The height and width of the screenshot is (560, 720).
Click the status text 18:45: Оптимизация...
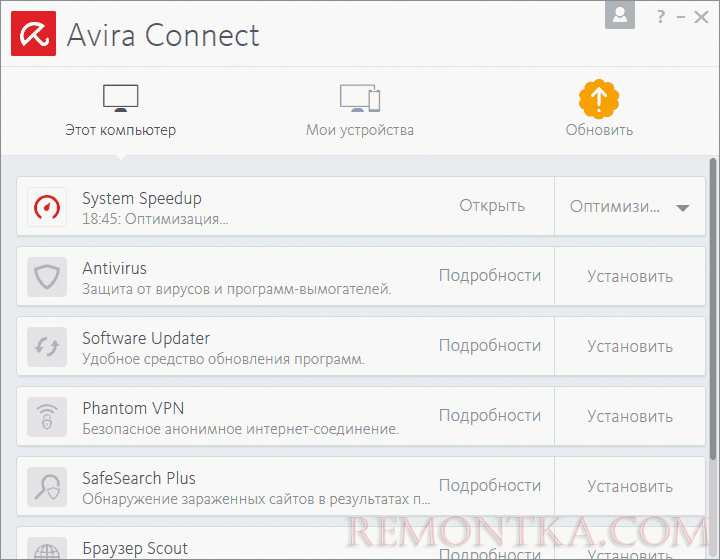155,219
